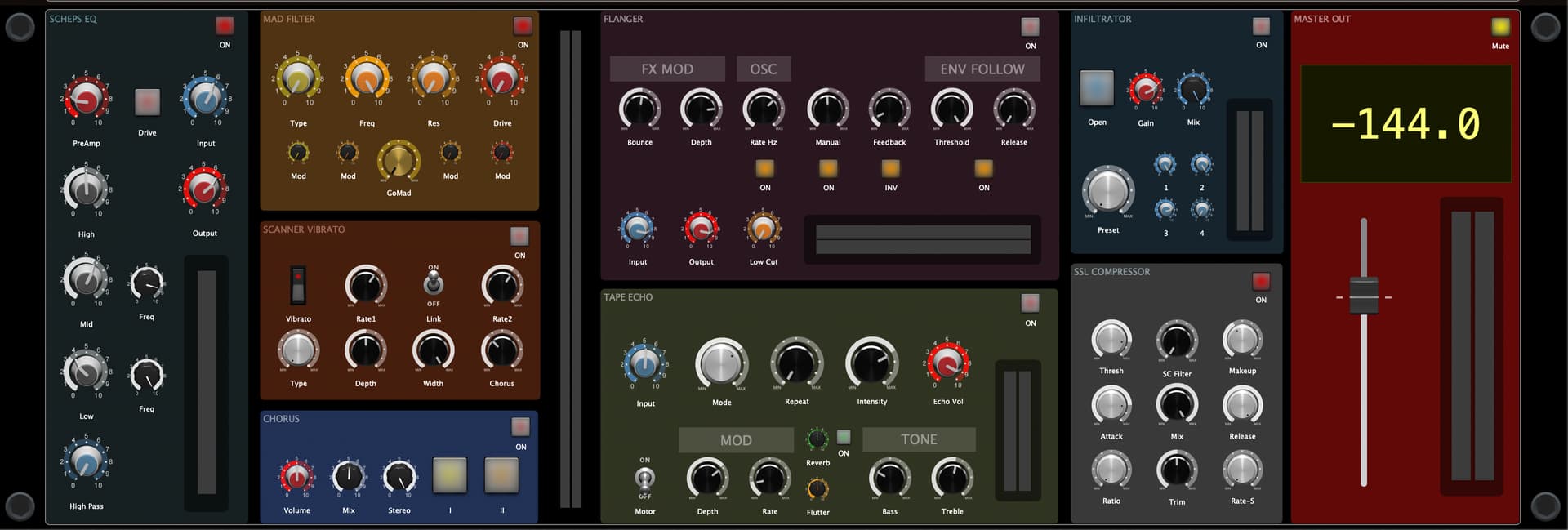Click the Scheps EQ Drive button
Screen dimensions: 1568x530
pyautogui.click(x=147, y=102)
